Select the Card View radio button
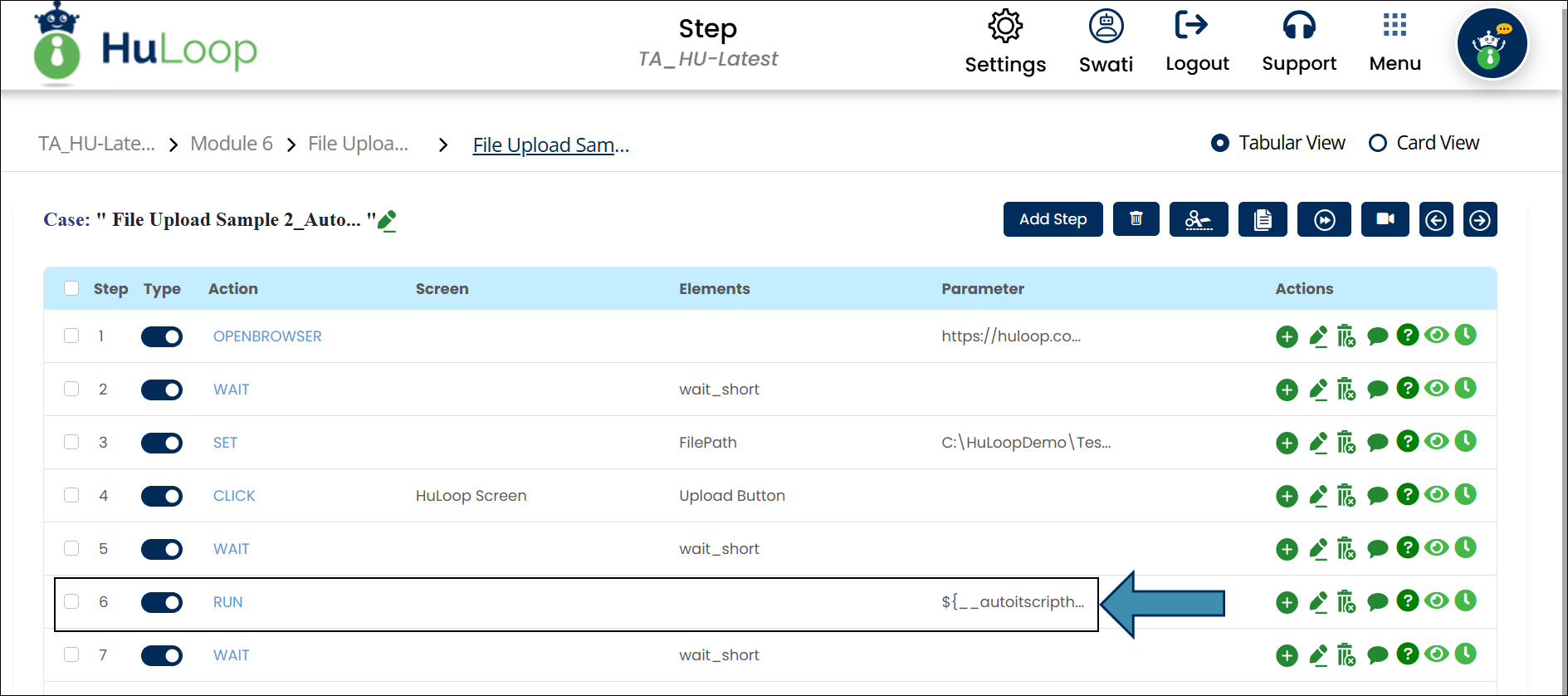The width and height of the screenshot is (1568, 696). [x=1378, y=143]
